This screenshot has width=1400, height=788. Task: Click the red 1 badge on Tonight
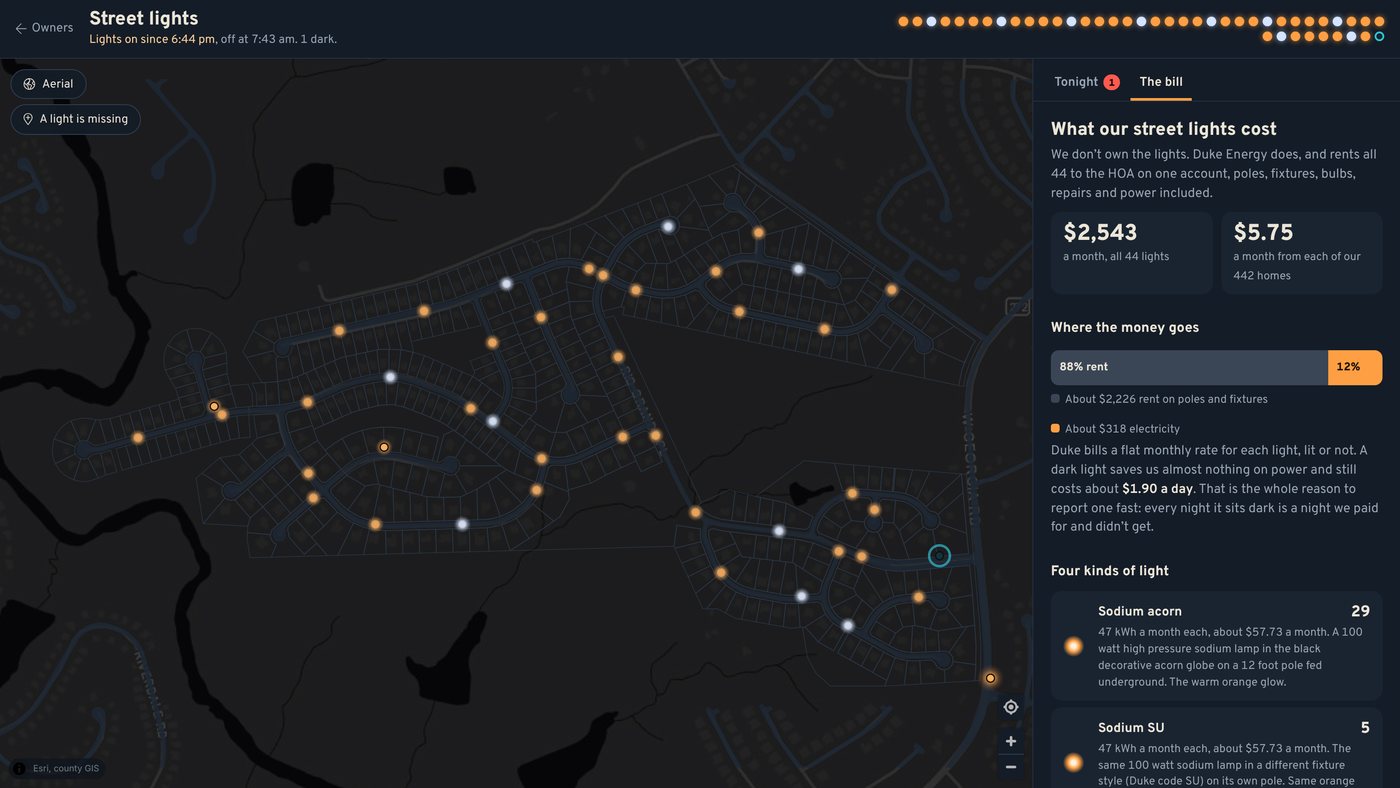1111,83
